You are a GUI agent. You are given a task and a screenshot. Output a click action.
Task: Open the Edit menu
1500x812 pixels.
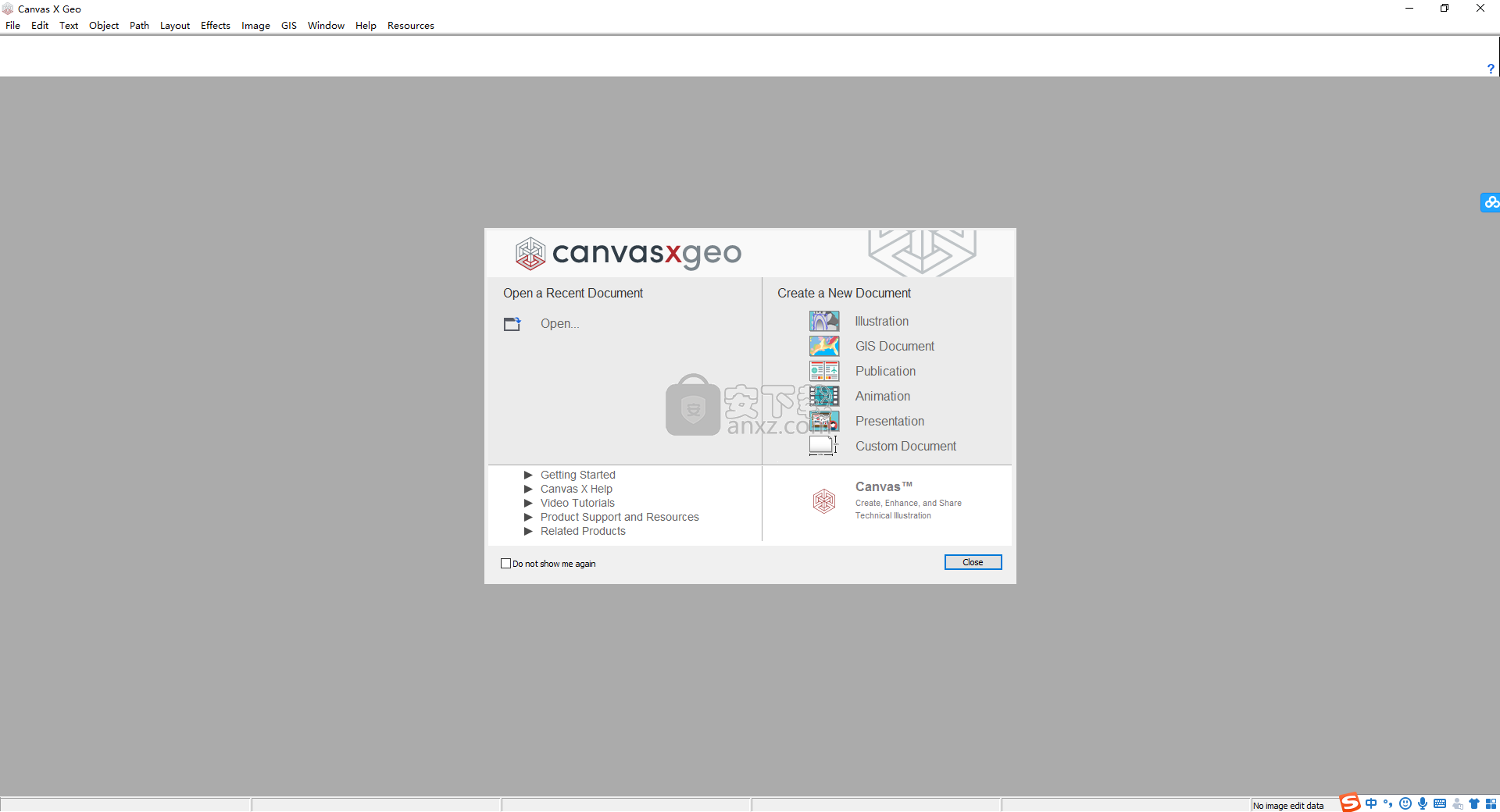(40, 25)
